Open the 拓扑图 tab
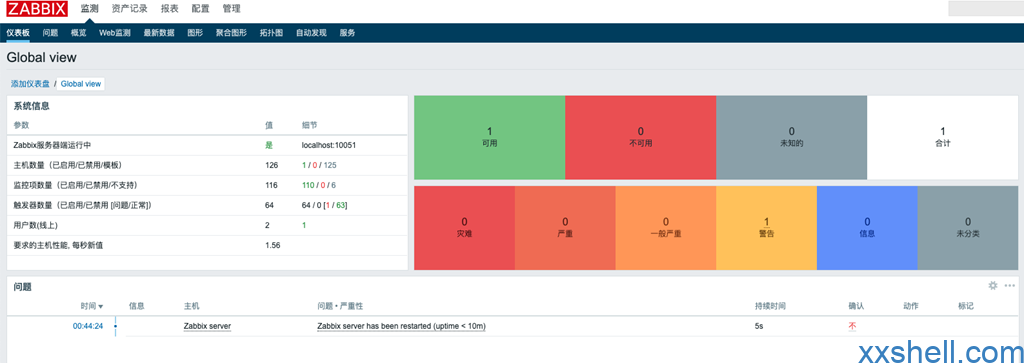The width and height of the screenshot is (1024, 363). [x=271, y=33]
